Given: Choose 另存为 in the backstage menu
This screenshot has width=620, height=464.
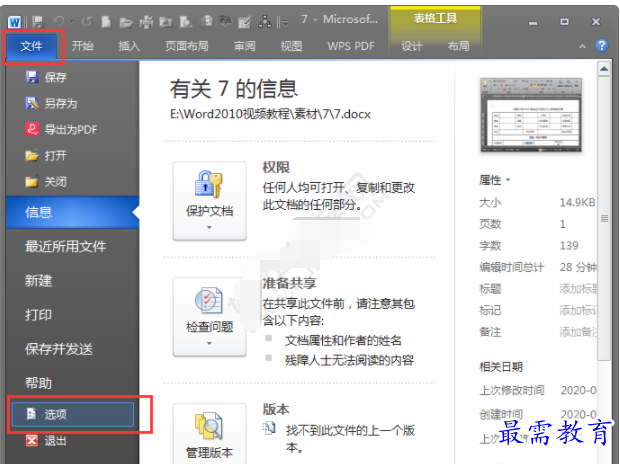Looking at the screenshot, I should click(51, 103).
